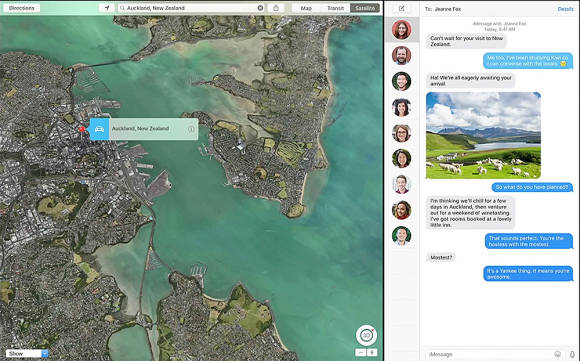Click the Message text input field

[x=489, y=354]
